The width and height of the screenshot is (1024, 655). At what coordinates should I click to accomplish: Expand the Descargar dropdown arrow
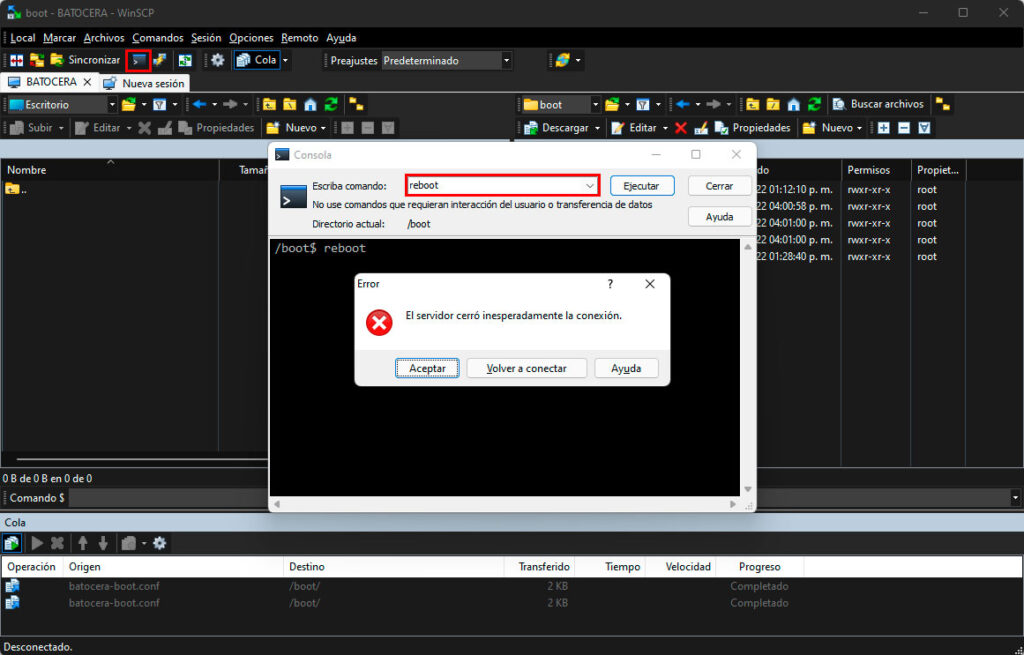point(597,128)
